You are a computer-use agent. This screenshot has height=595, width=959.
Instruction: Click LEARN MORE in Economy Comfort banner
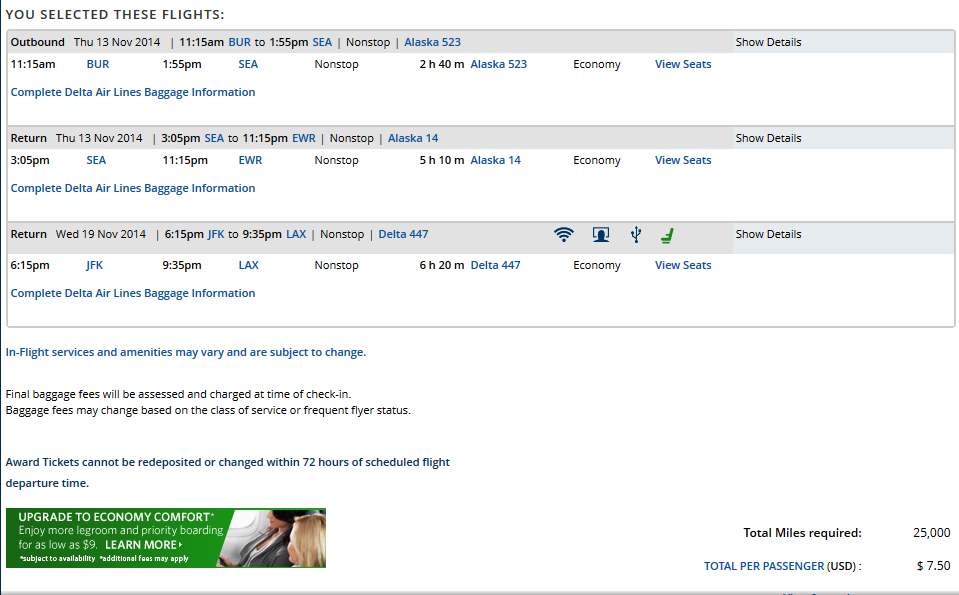pos(144,545)
